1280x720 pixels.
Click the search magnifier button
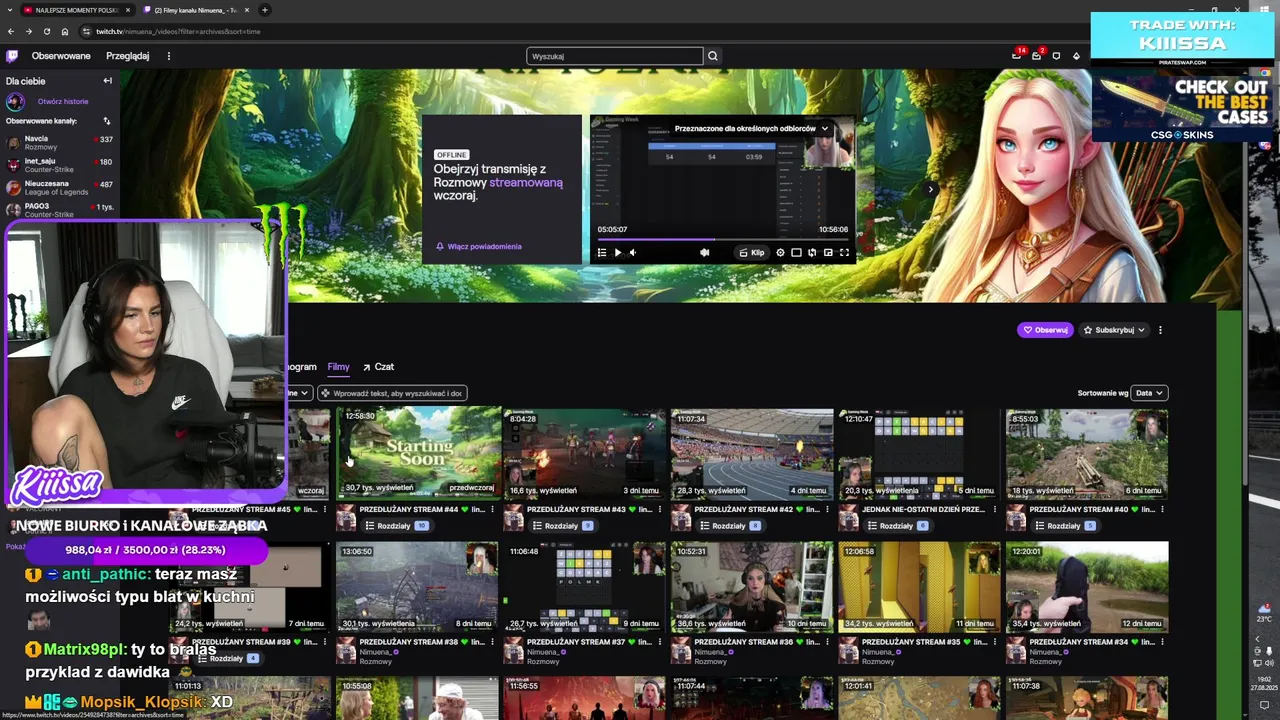point(713,56)
